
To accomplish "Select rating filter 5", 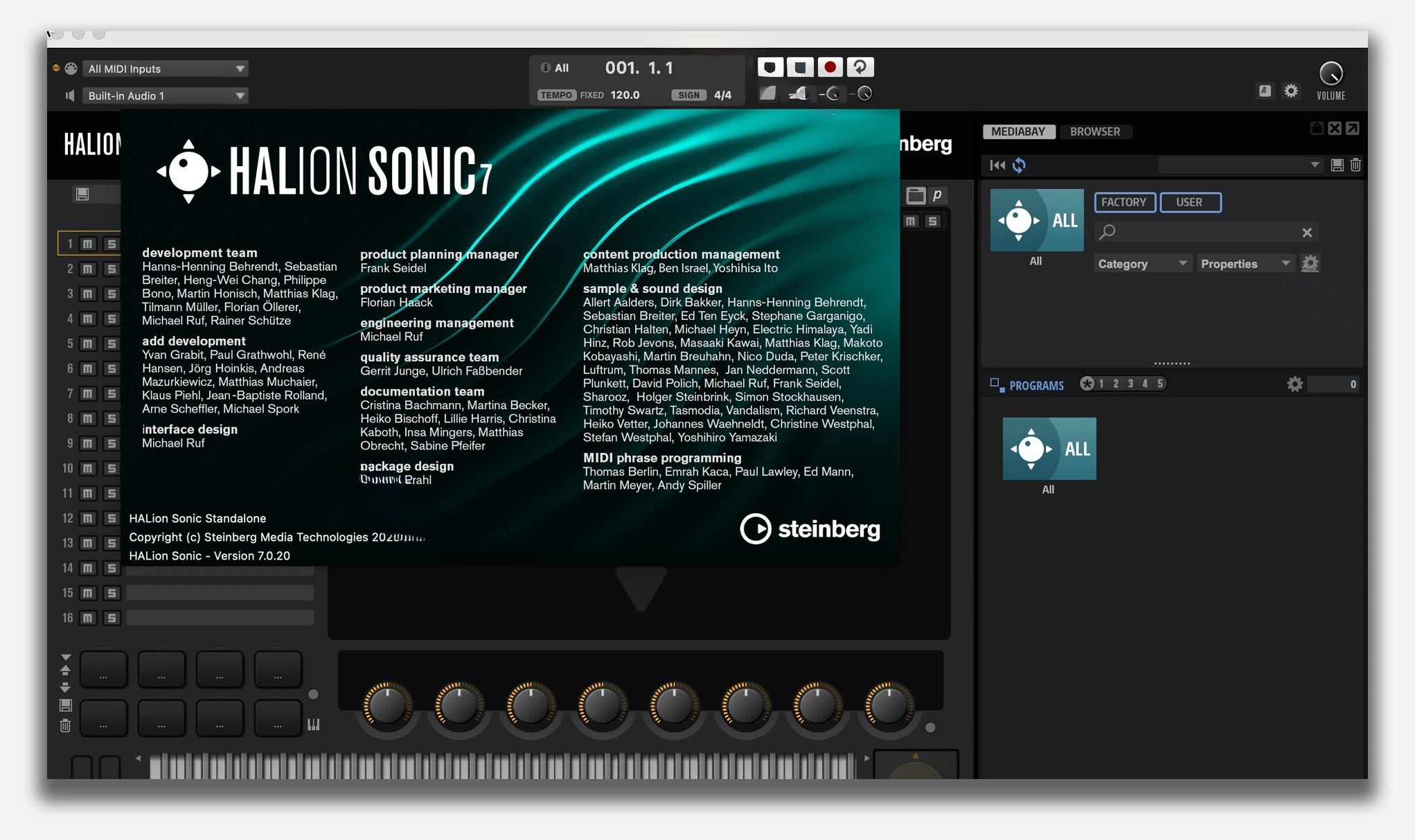I will click(x=1160, y=384).
